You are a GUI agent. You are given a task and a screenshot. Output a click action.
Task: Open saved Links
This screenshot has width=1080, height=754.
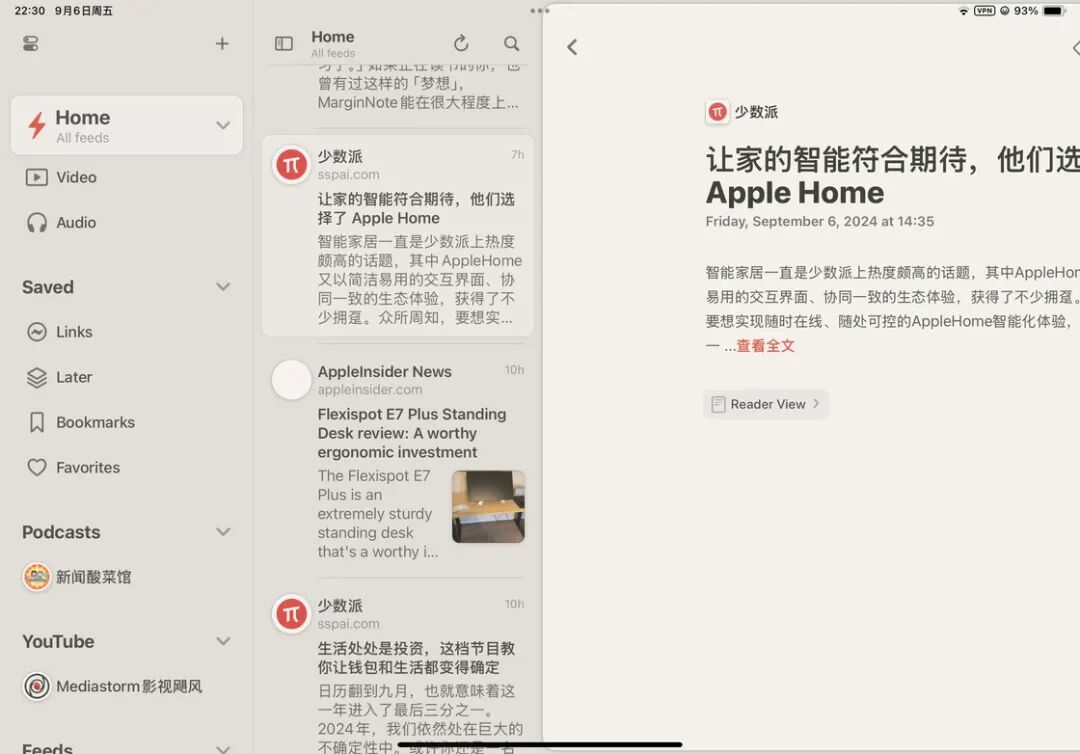127,332
